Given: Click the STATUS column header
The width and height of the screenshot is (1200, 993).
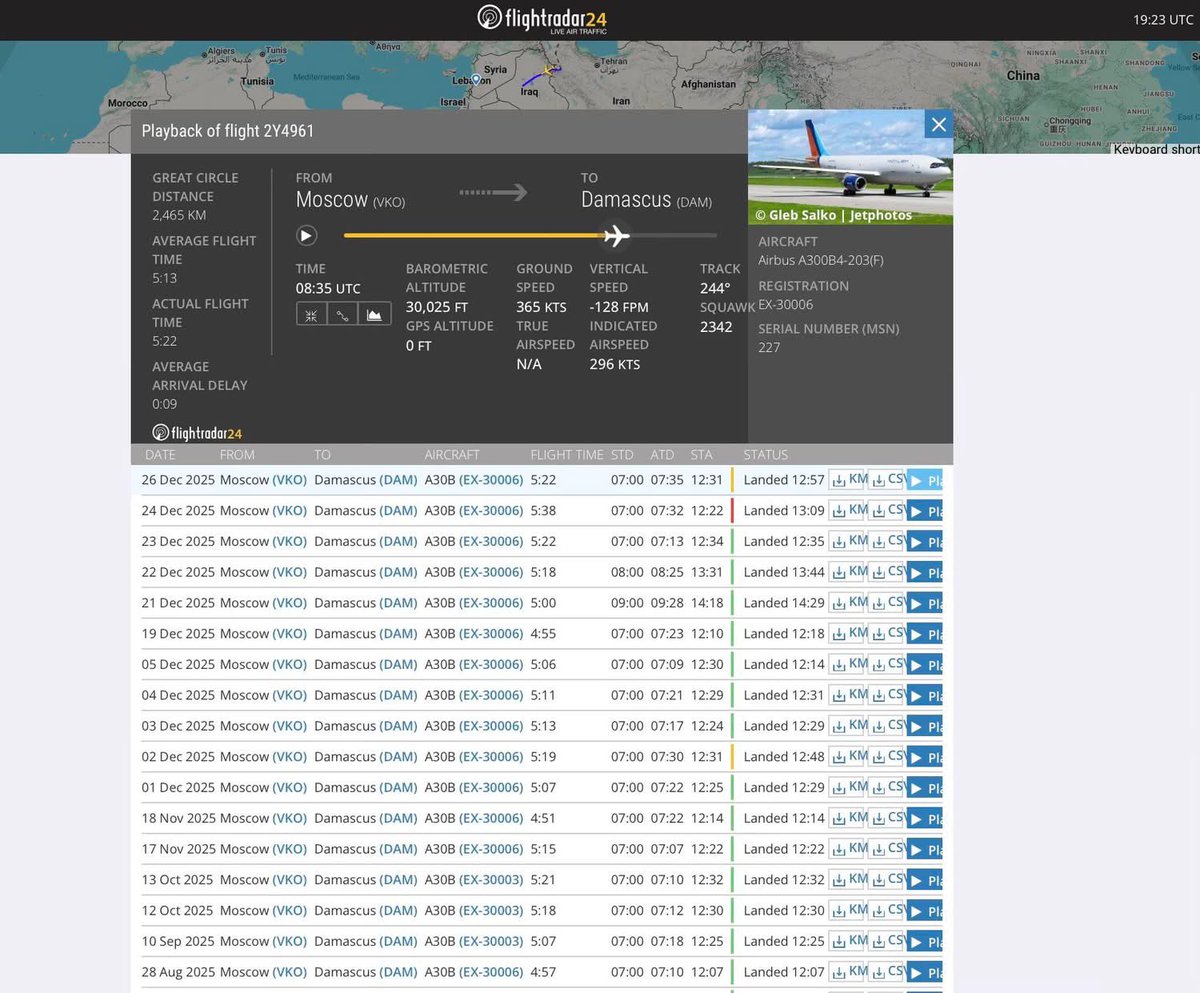Looking at the screenshot, I should click(x=766, y=455).
